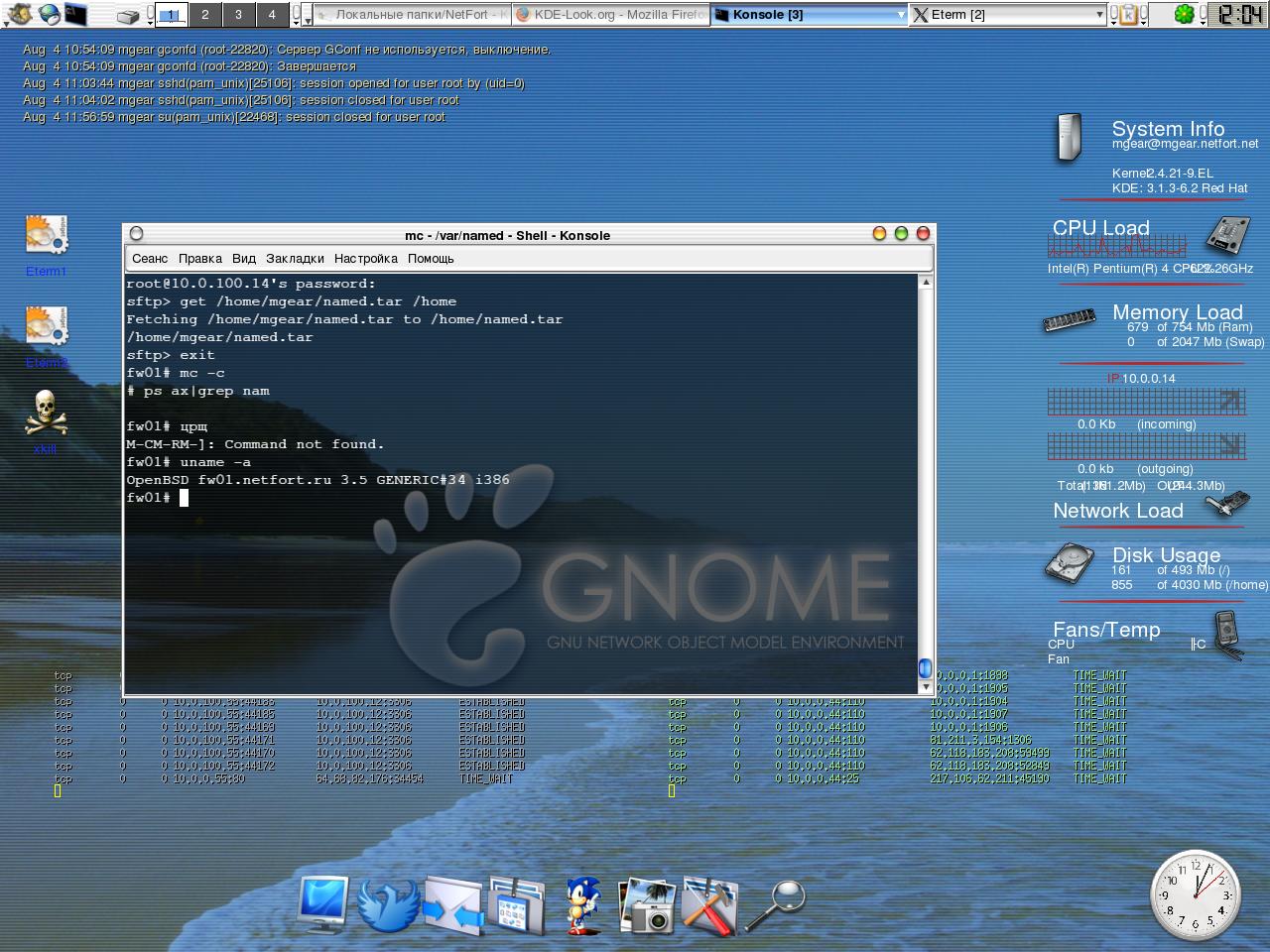The image size is (1270, 952).
Task: Click the log line 'session opened for user root'
Action: pyautogui.click(x=274, y=83)
